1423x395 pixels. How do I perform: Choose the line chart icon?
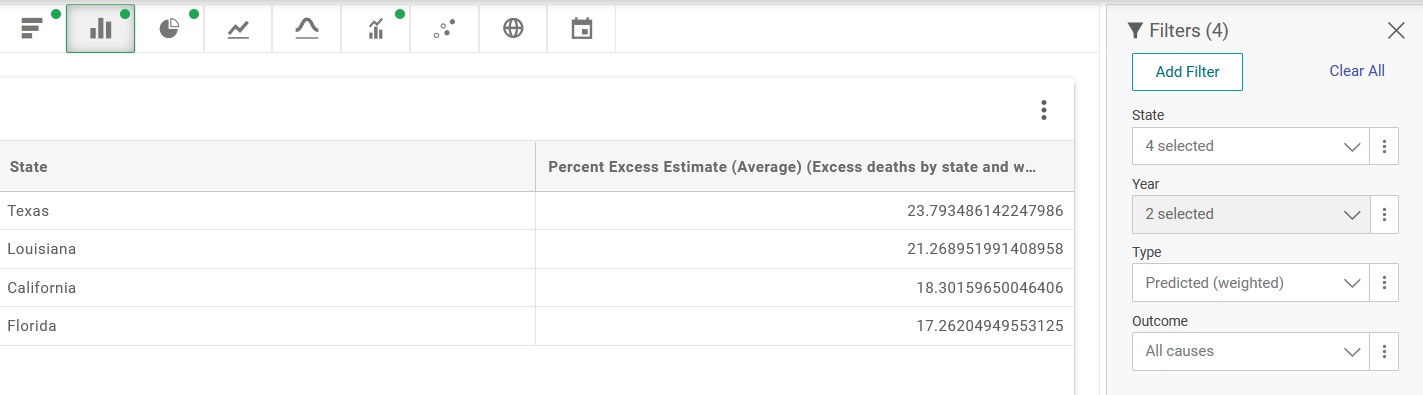238,28
